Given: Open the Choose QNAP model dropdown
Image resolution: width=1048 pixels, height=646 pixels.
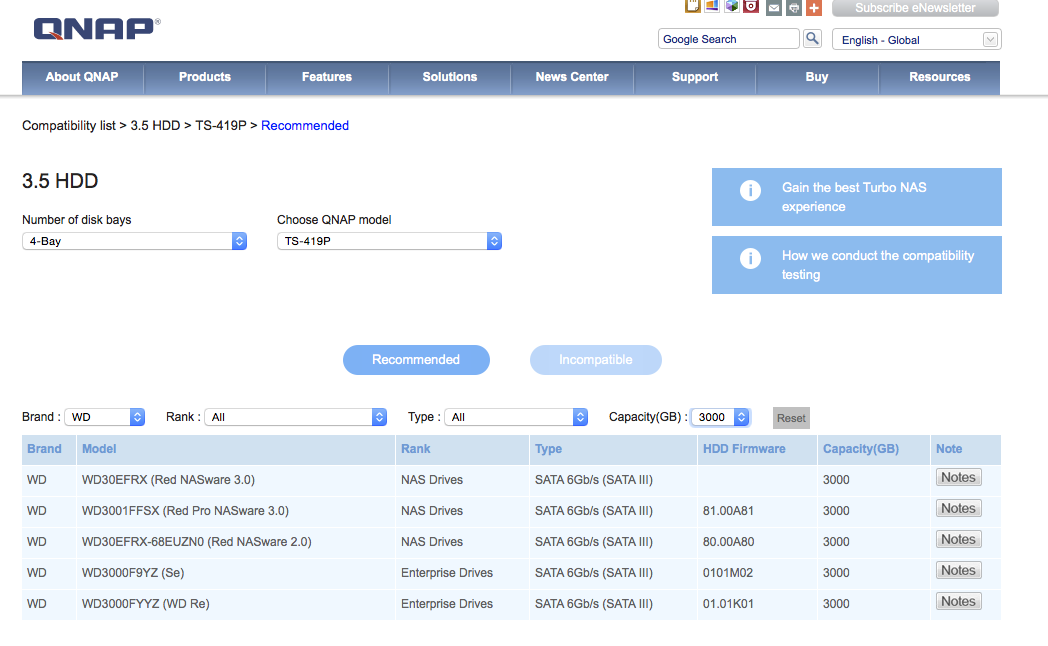Looking at the screenshot, I should (x=389, y=241).
